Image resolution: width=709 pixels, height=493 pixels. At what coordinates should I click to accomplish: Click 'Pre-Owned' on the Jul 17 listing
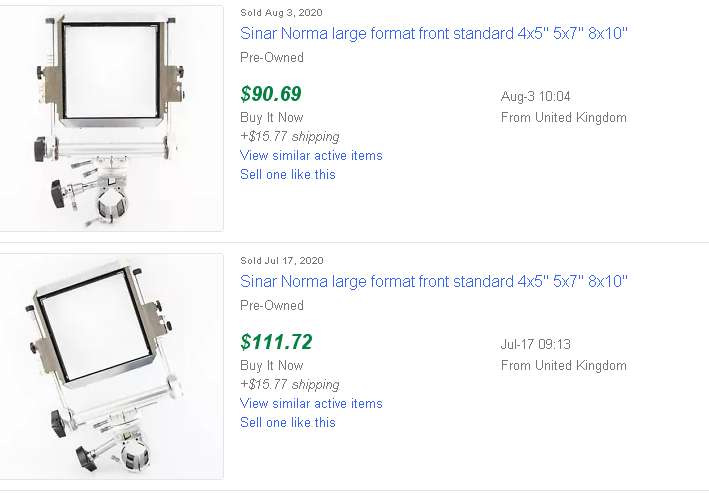click(x=272, y=305)
